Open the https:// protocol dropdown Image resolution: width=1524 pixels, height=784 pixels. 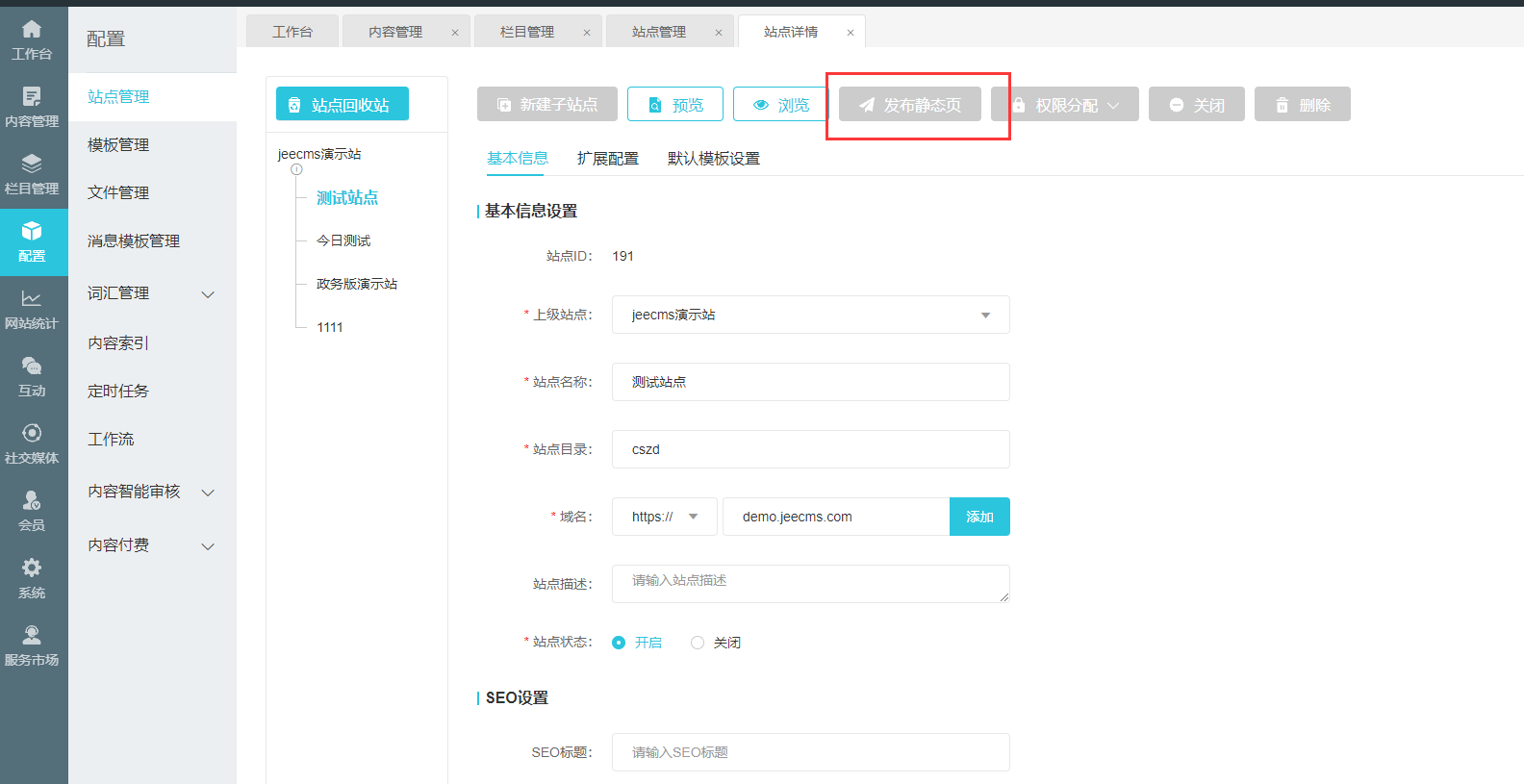[x=664, y=517]
